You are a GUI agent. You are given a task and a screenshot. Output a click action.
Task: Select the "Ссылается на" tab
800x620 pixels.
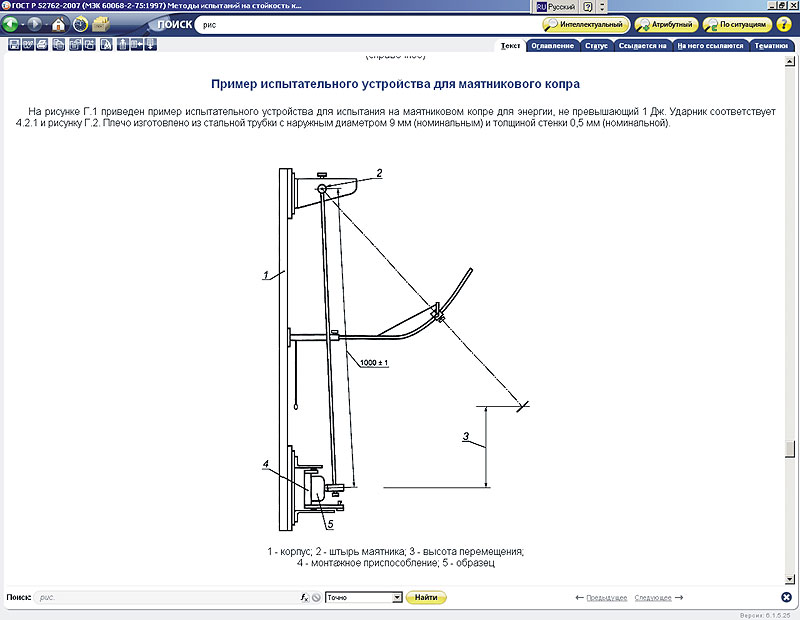pyautogui.click(x=642, y=45)
